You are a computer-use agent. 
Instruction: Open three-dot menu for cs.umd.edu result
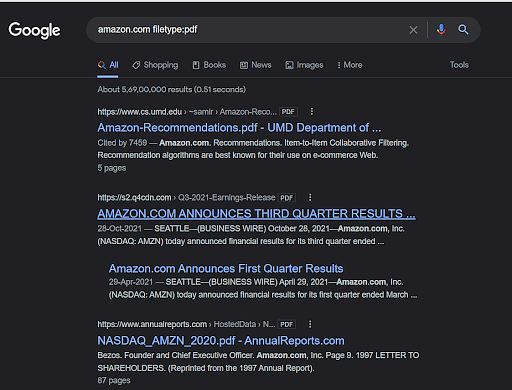(312, 111)
